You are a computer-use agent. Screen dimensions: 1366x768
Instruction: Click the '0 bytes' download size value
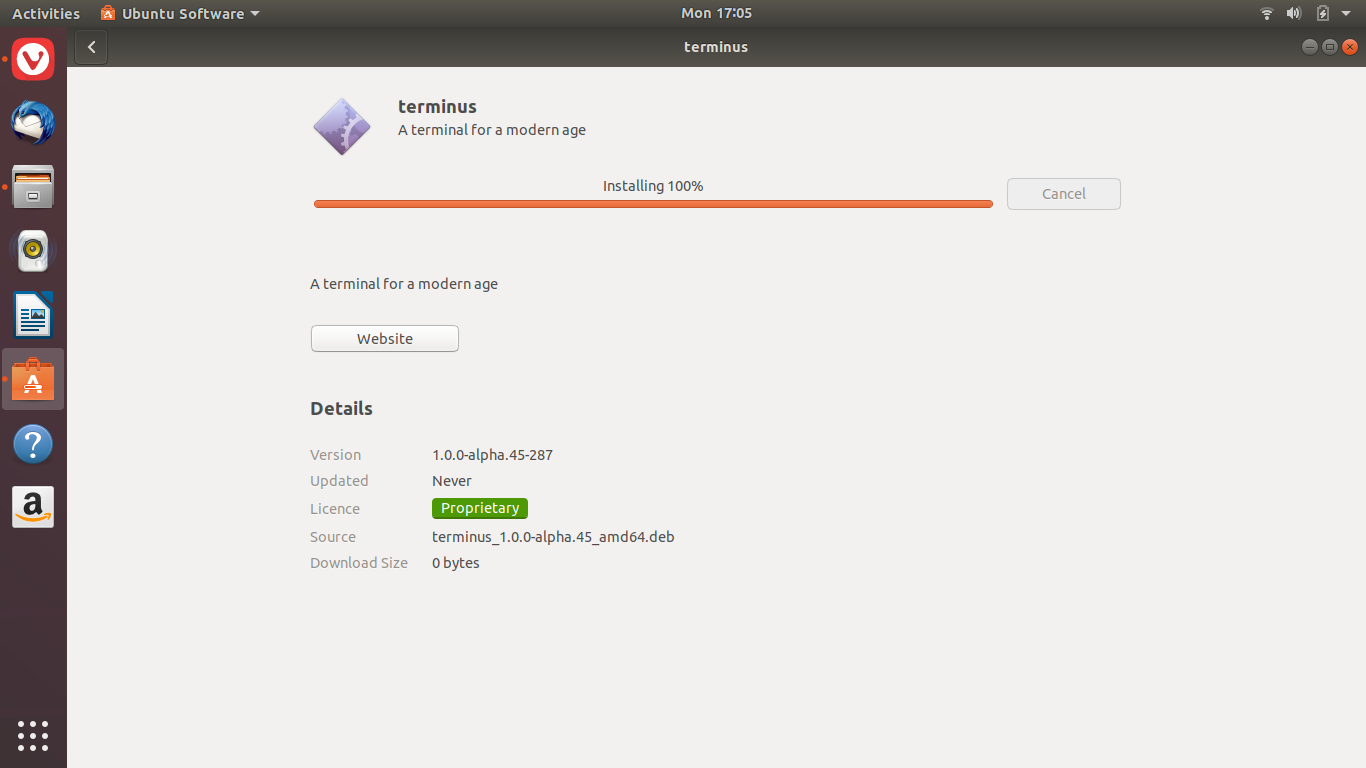tap(456, 563)
